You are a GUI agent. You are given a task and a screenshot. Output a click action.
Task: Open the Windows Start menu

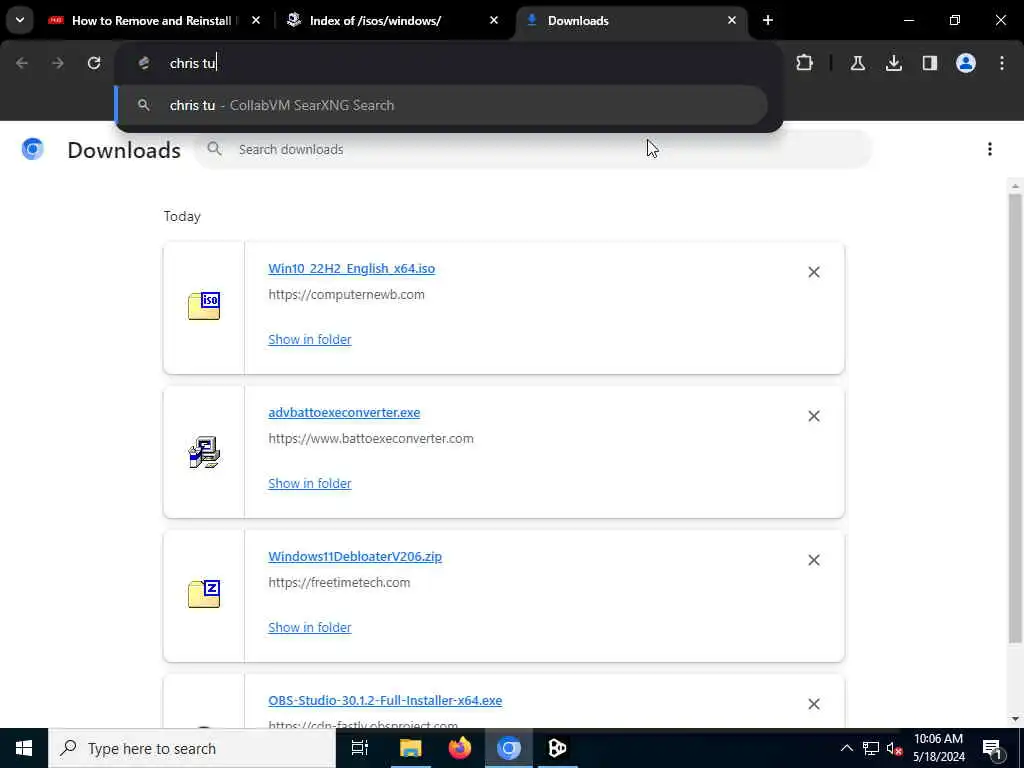pyautogui.click(x=24, y=748)
